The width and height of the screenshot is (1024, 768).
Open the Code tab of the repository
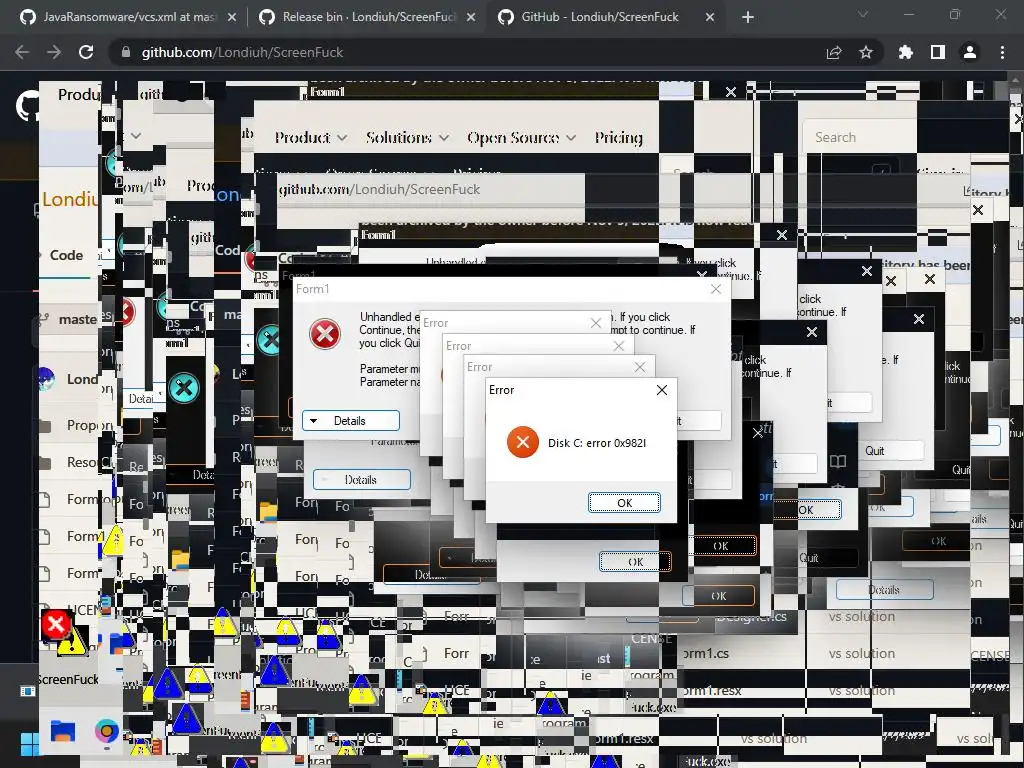coord(66,255)
